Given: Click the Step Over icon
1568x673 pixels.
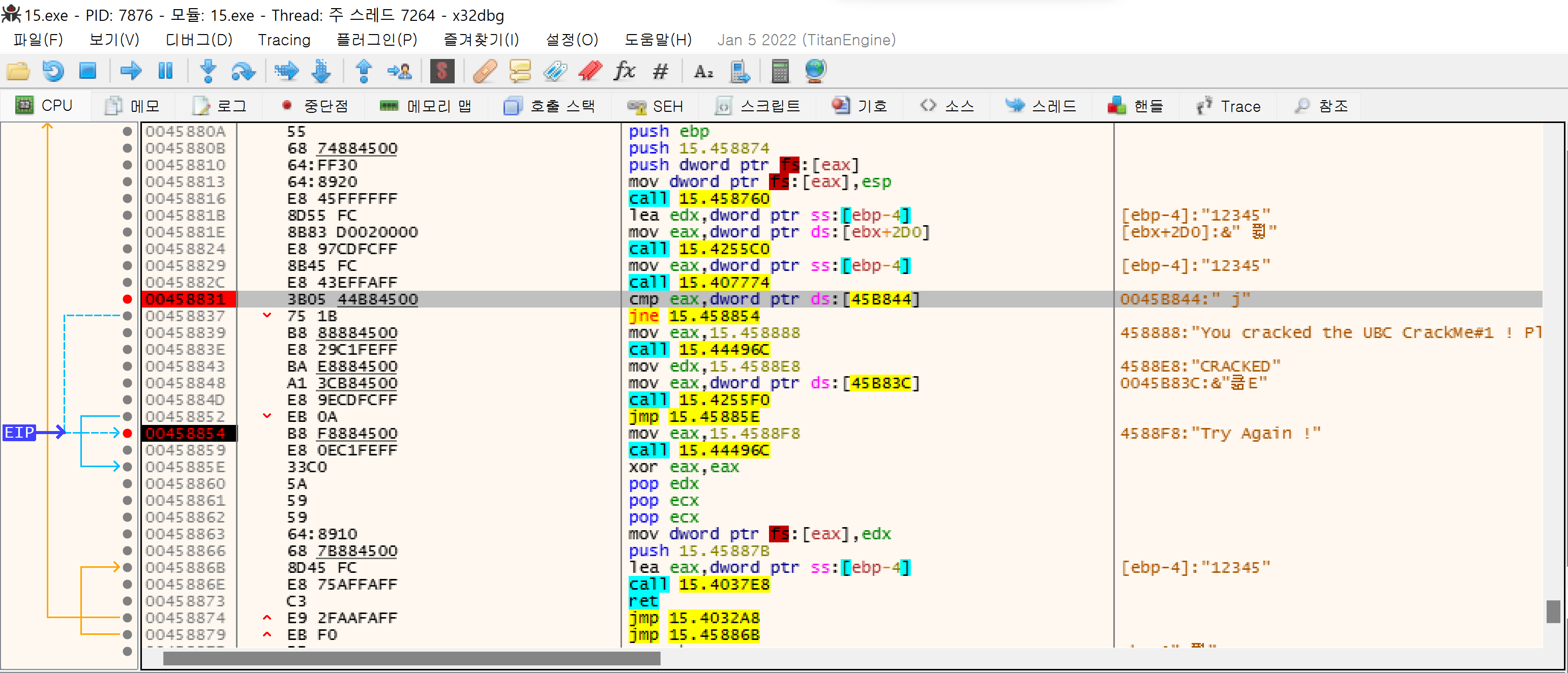Looking at the screenshot, I should [243, 71].
